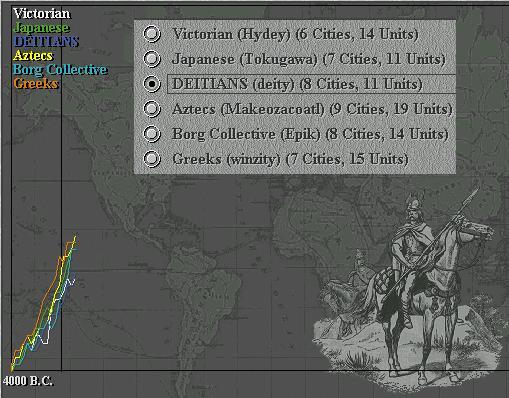Click the blue DEITIANS legend entry

point(46,42)
